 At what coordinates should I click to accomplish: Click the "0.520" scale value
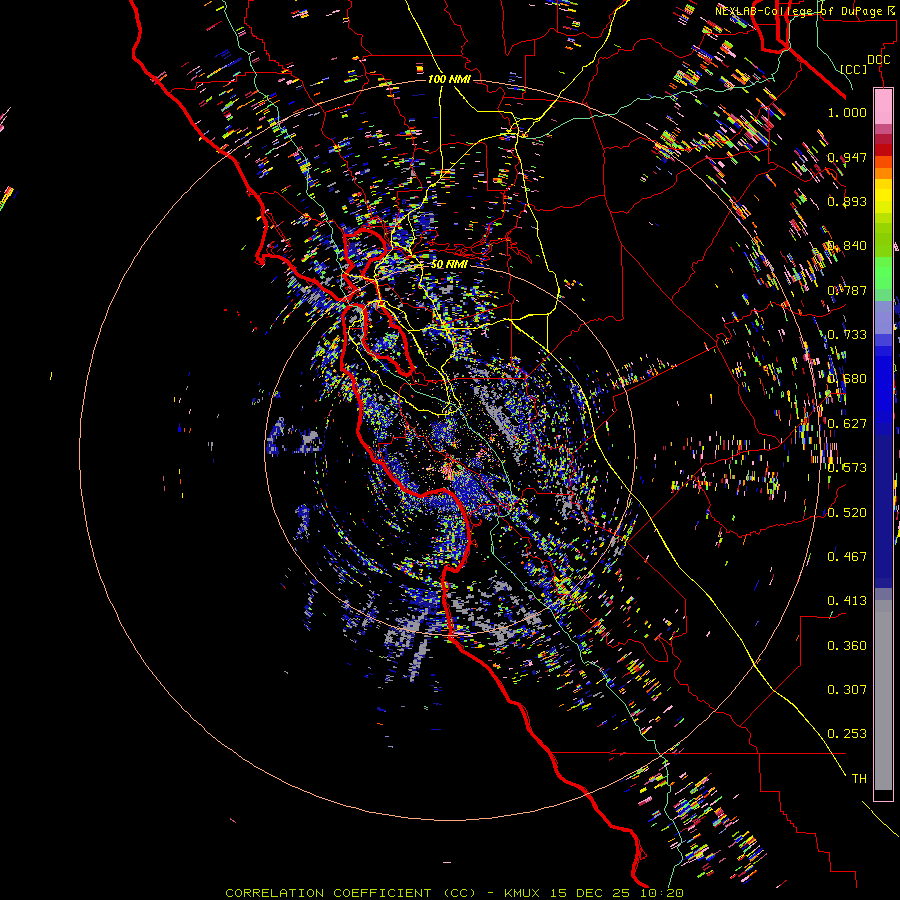point(847,512)
